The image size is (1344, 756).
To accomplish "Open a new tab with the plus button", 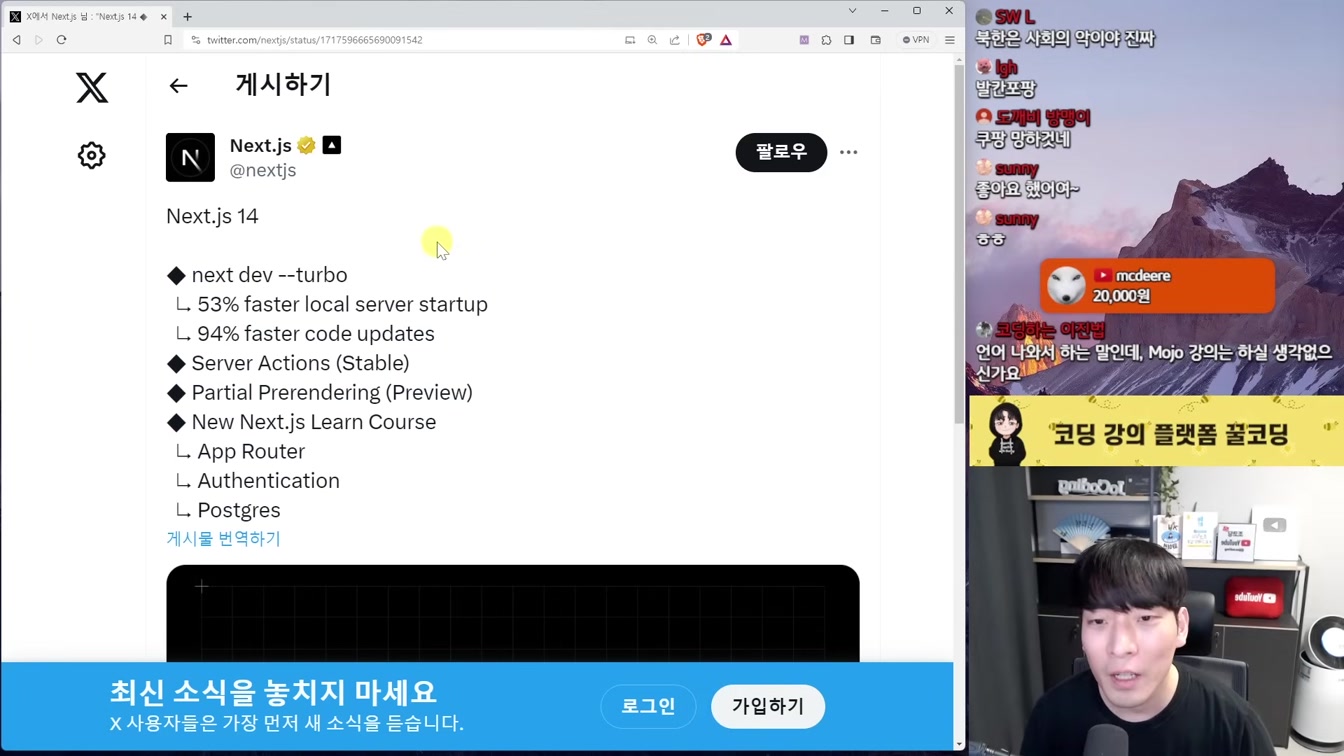I will click(187, 16).
